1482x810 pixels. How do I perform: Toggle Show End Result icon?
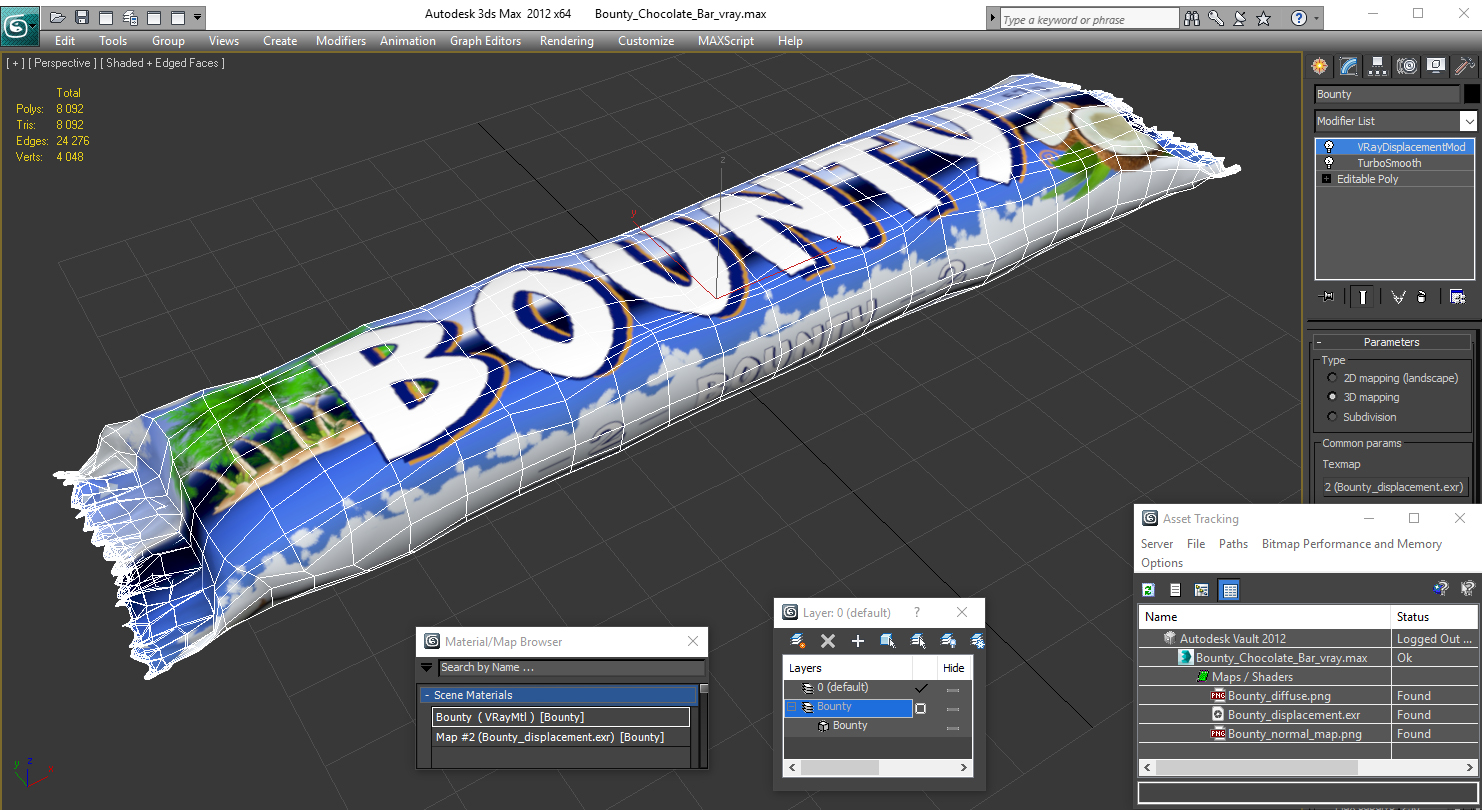point(1363,297)
